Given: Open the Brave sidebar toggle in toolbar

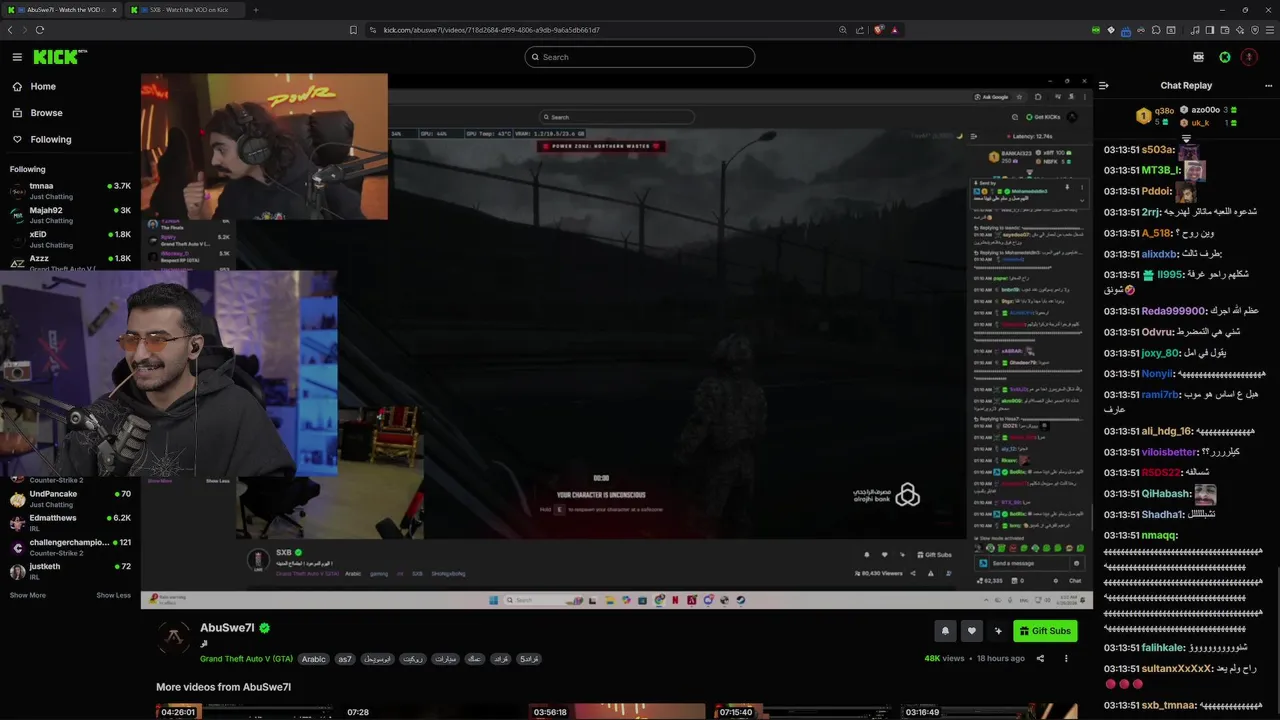Looking at the screenshot, I should (1209, 30).
